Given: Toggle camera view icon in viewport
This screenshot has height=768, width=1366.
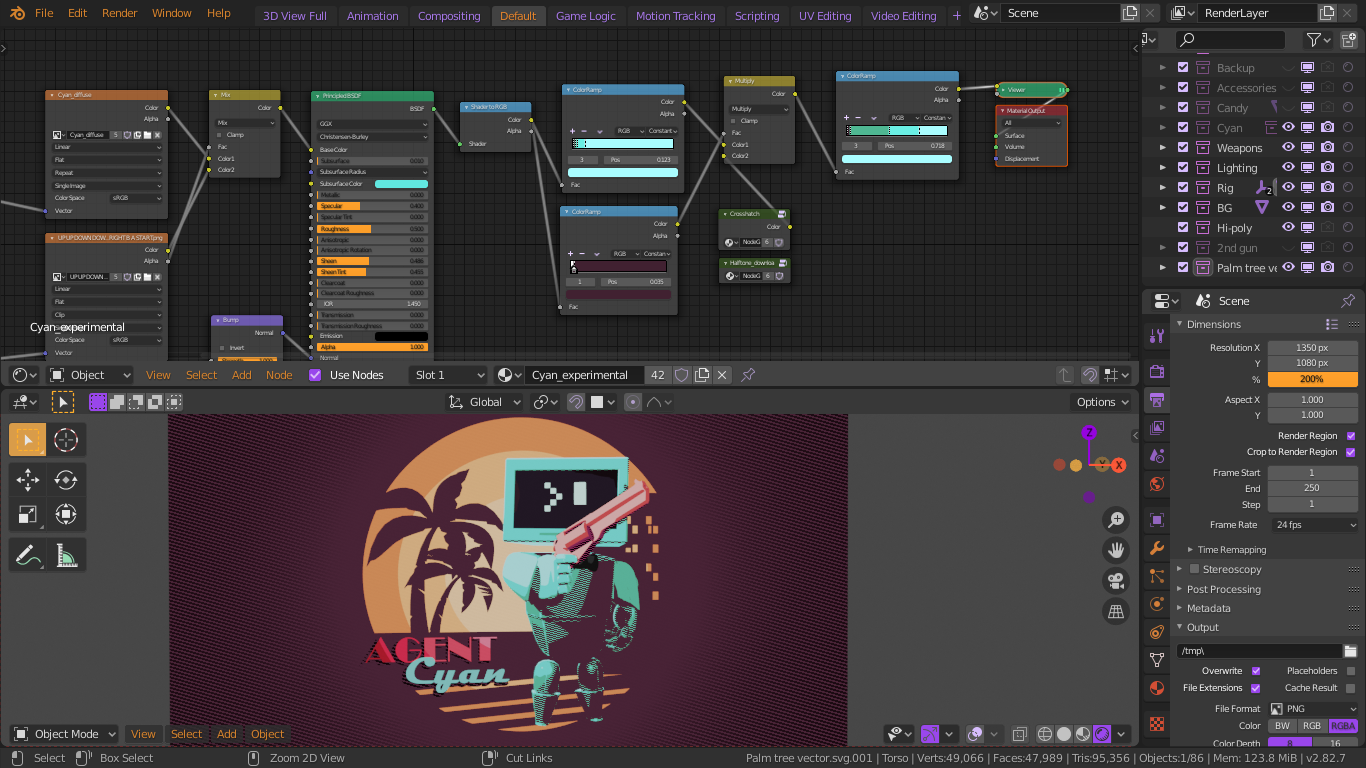Looking at the screenshot, I should 1116,580.
